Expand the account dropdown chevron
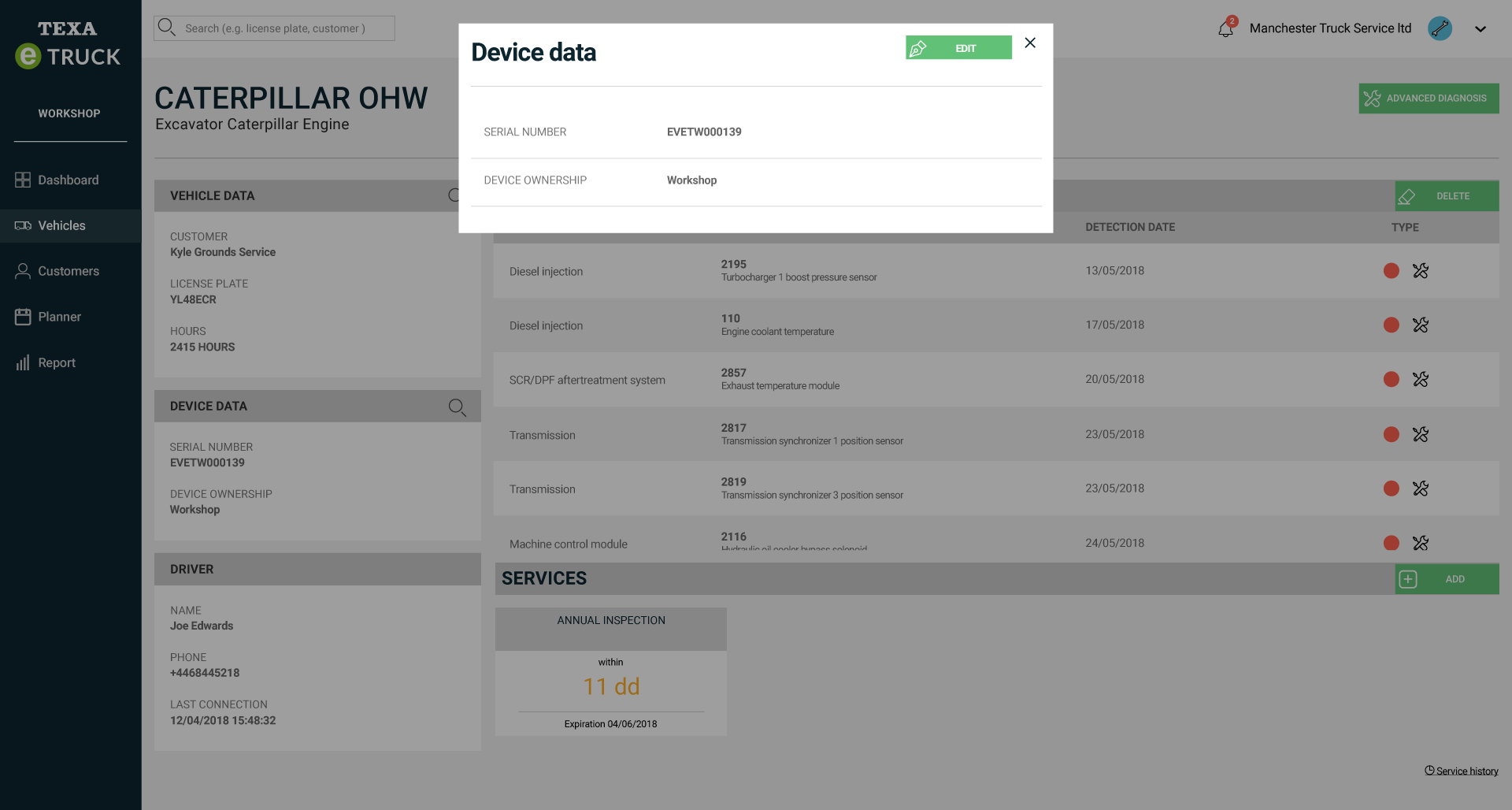 click(1480, 29)
